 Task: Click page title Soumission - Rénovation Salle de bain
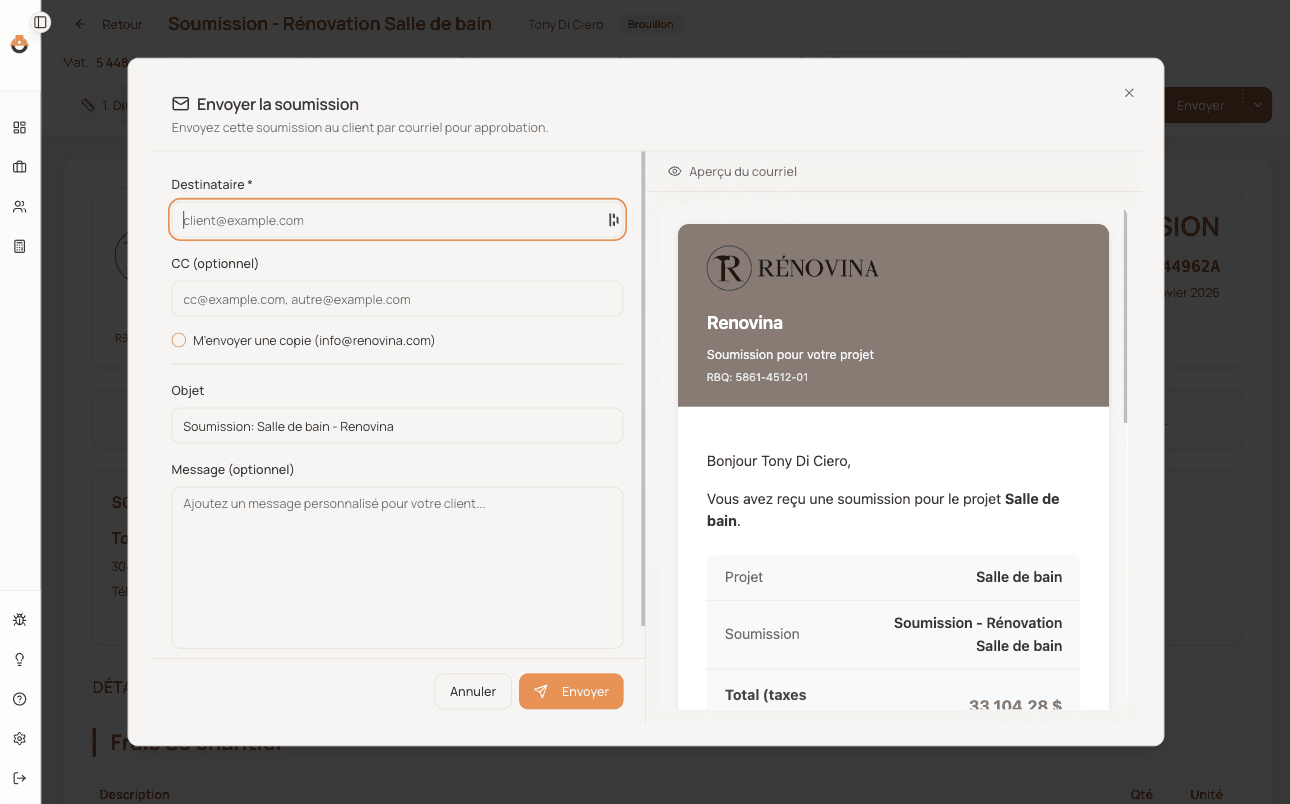[330, 24]
